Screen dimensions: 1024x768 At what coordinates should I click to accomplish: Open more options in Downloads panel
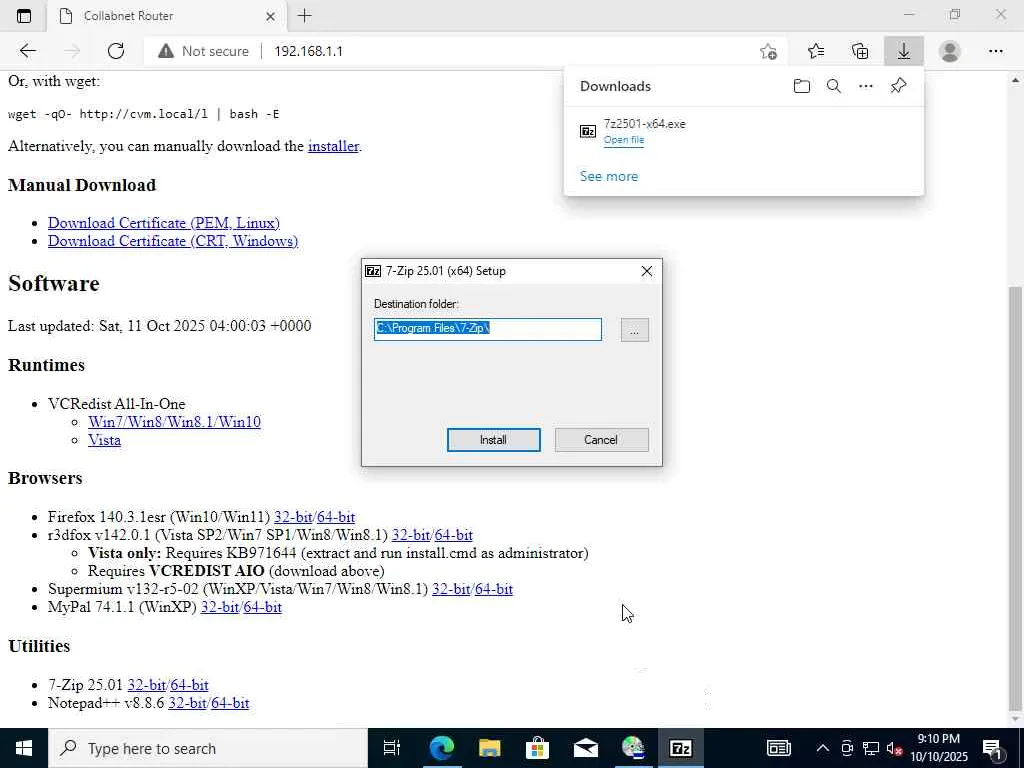[866, 86]
